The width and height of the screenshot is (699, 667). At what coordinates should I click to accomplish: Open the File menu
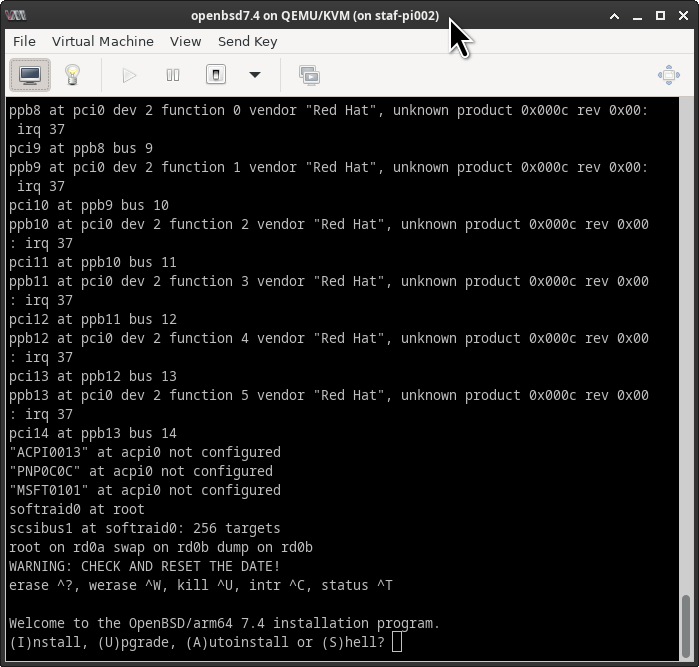[x=24, y=41]
